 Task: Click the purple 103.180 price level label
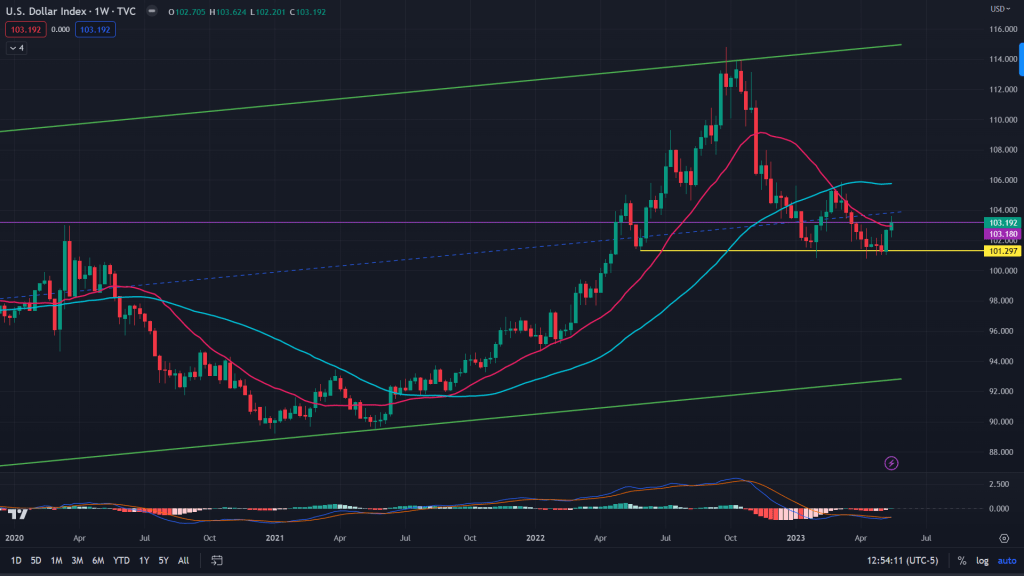1002,234
